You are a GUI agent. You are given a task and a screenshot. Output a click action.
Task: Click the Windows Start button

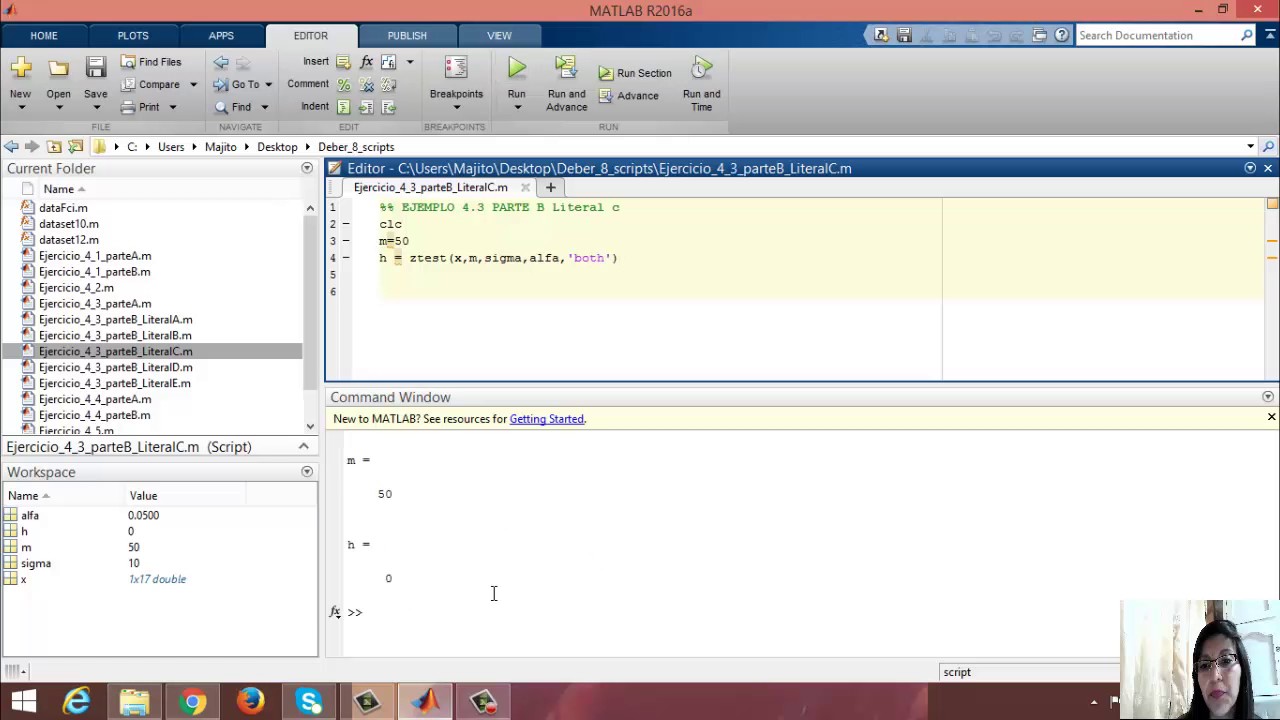(24, 702)
